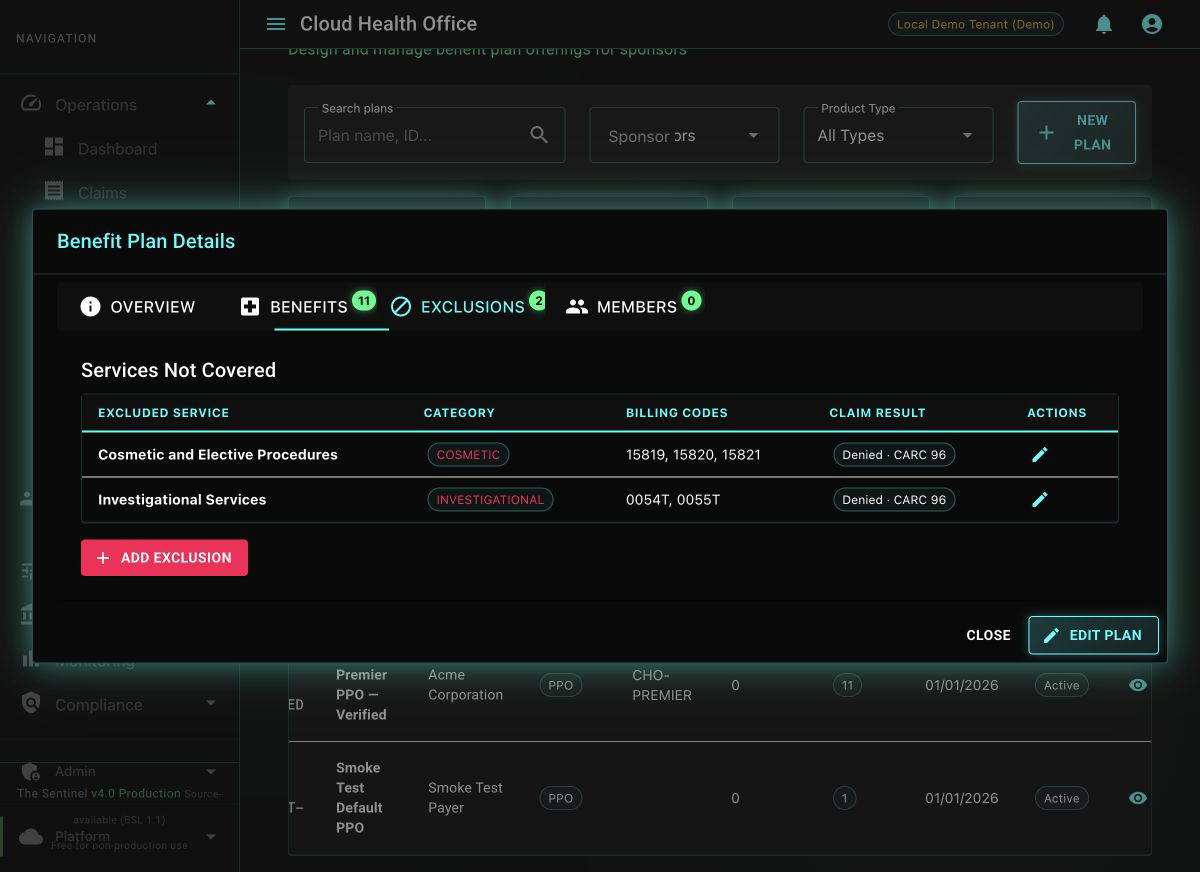Click the COSMETIC category chip
The image size is (1200, 872).
(x=468, y=455)
